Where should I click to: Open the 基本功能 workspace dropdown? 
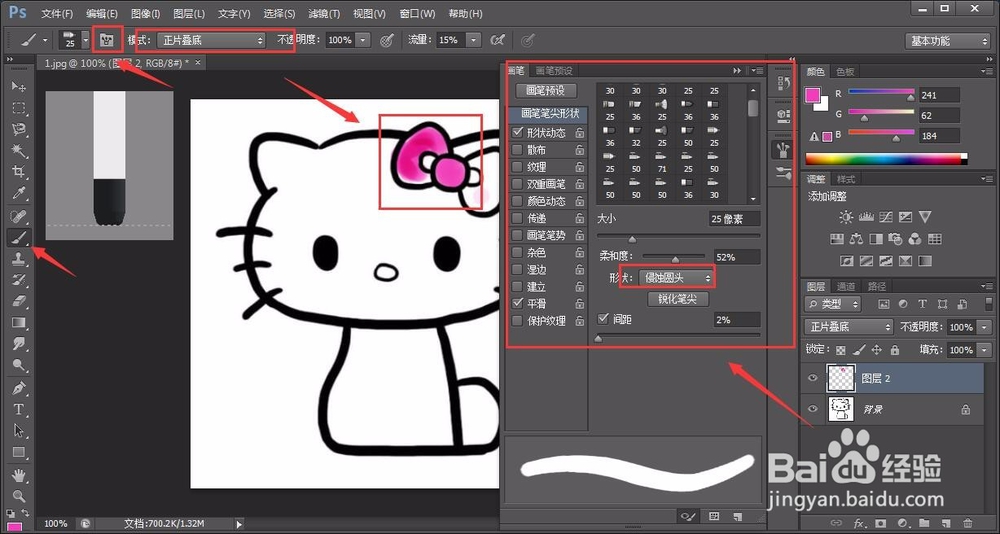[x=947, y=41]
